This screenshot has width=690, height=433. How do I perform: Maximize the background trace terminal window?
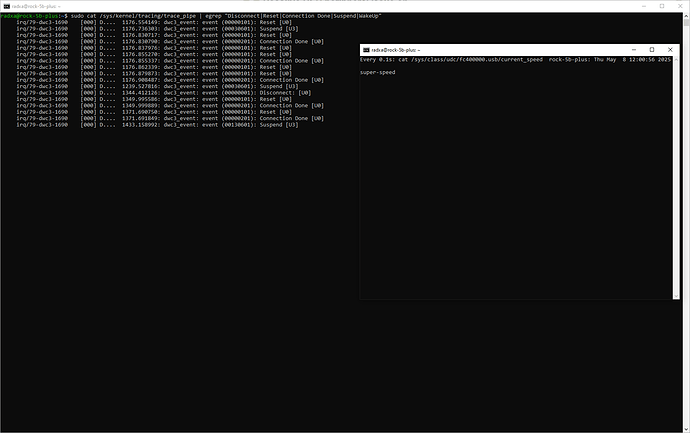pos(662,6)
